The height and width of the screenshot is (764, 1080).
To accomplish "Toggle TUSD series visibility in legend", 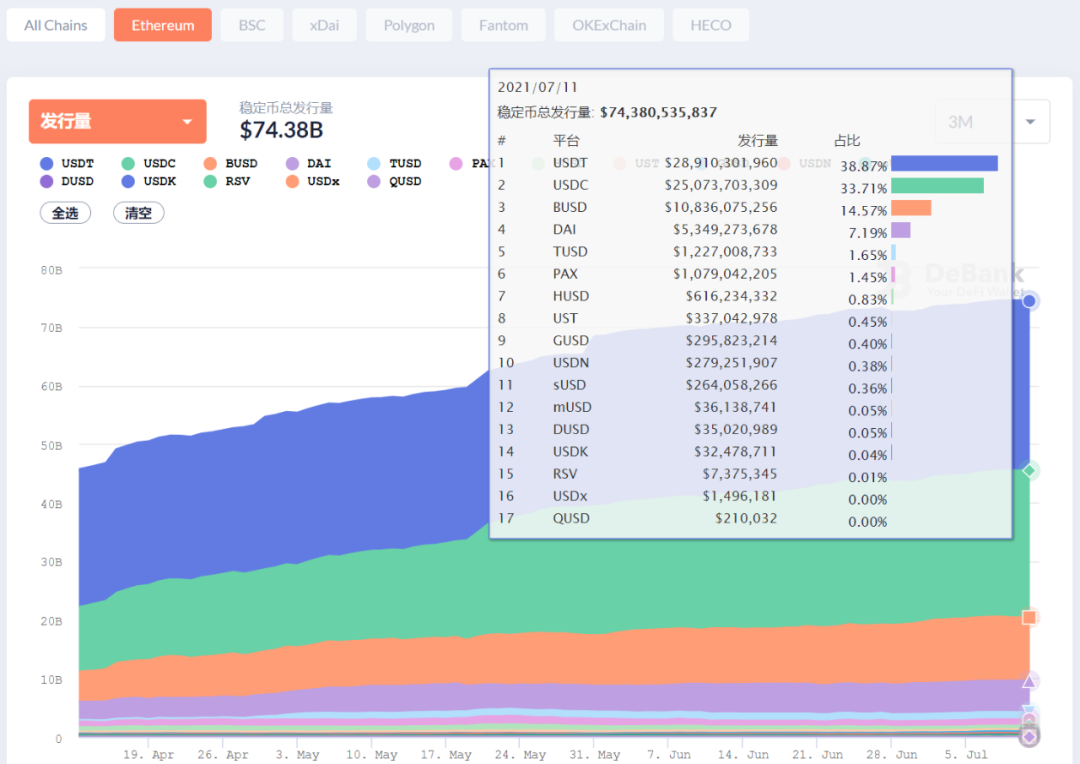I will coord(395,163).
